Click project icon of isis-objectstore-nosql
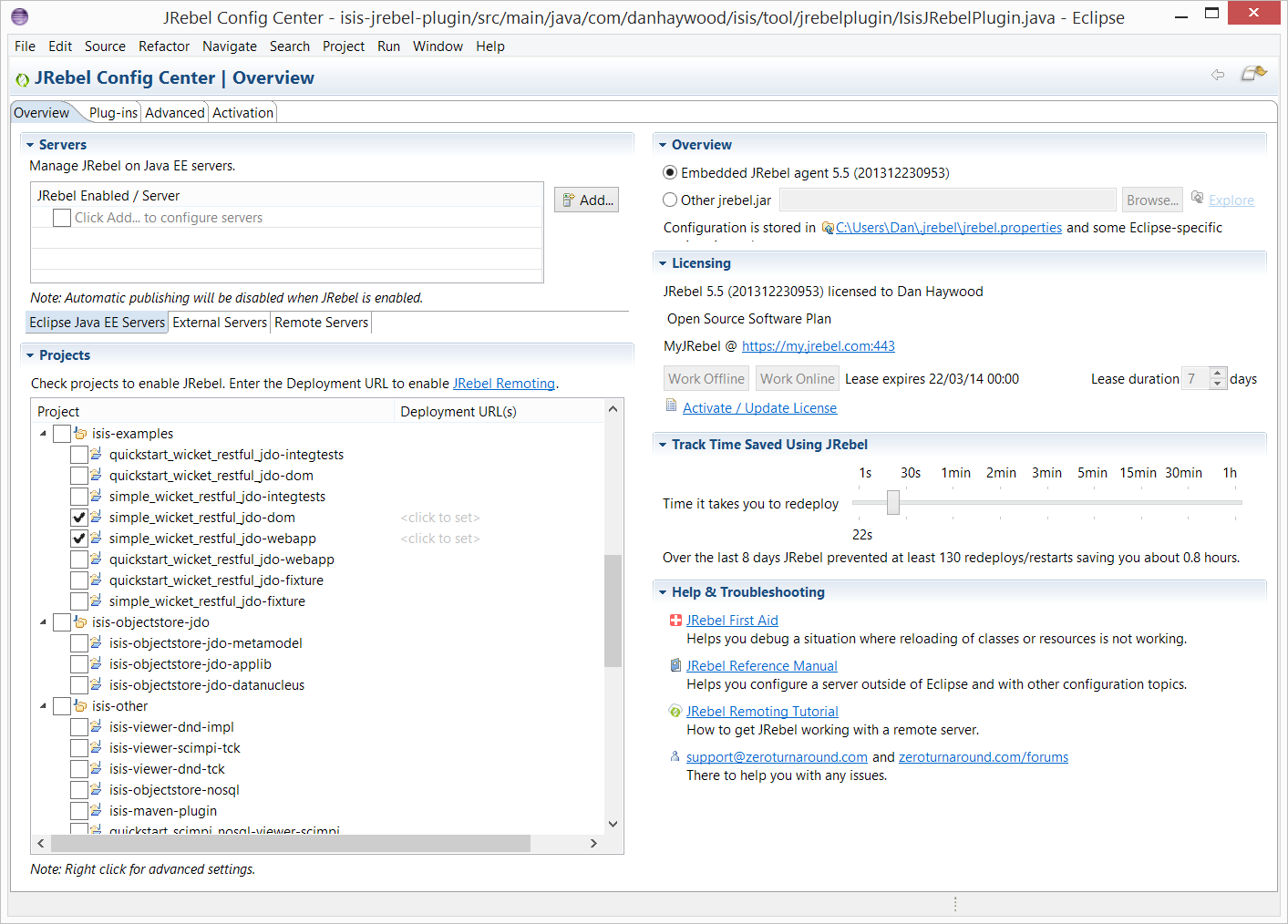This screenshot has width=1288, height=924. tap(97, 789)
